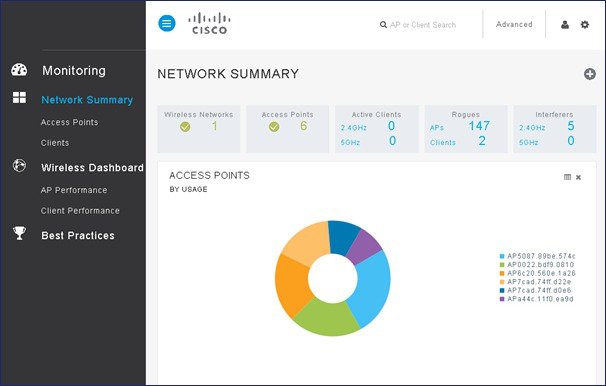Click the AP or Client Search field
Image resolution: width=606 pixels, height=386 pixels.
[423, 25]
